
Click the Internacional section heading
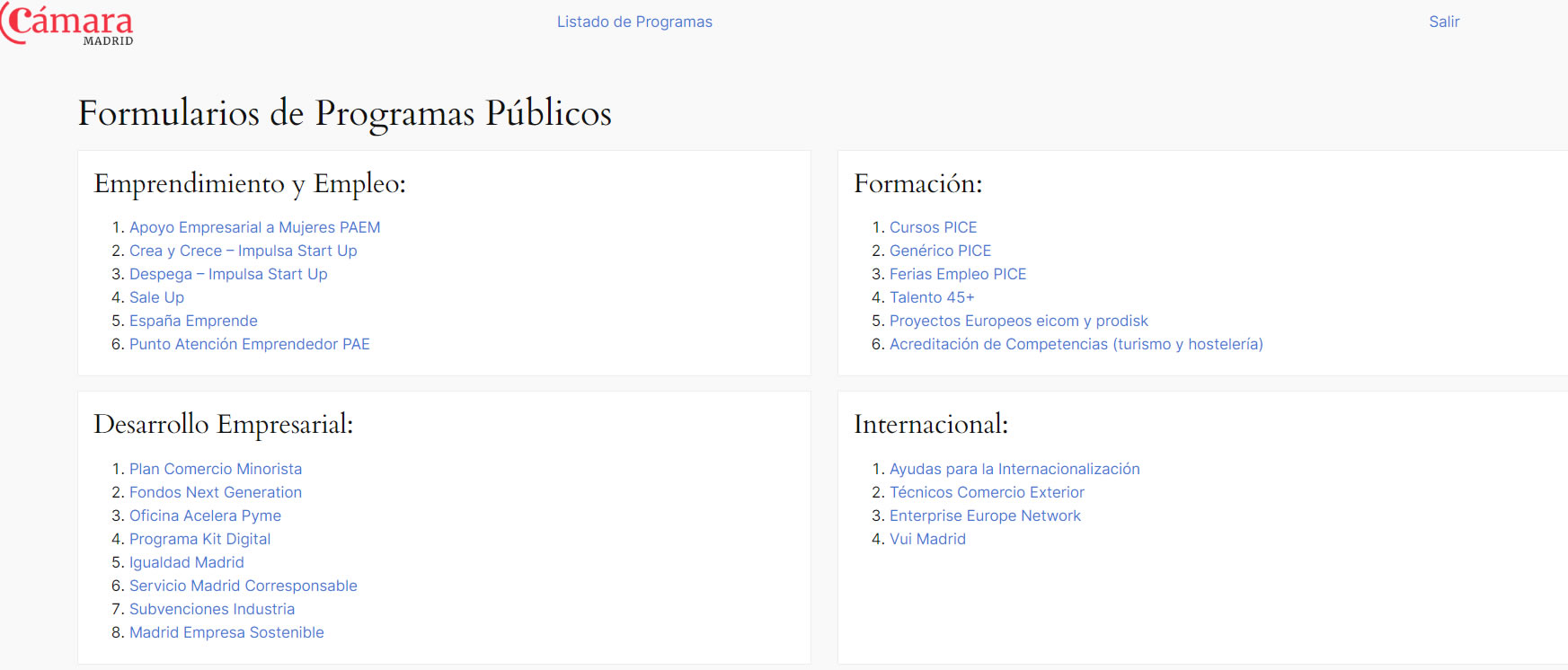click(x=931, y=424)
